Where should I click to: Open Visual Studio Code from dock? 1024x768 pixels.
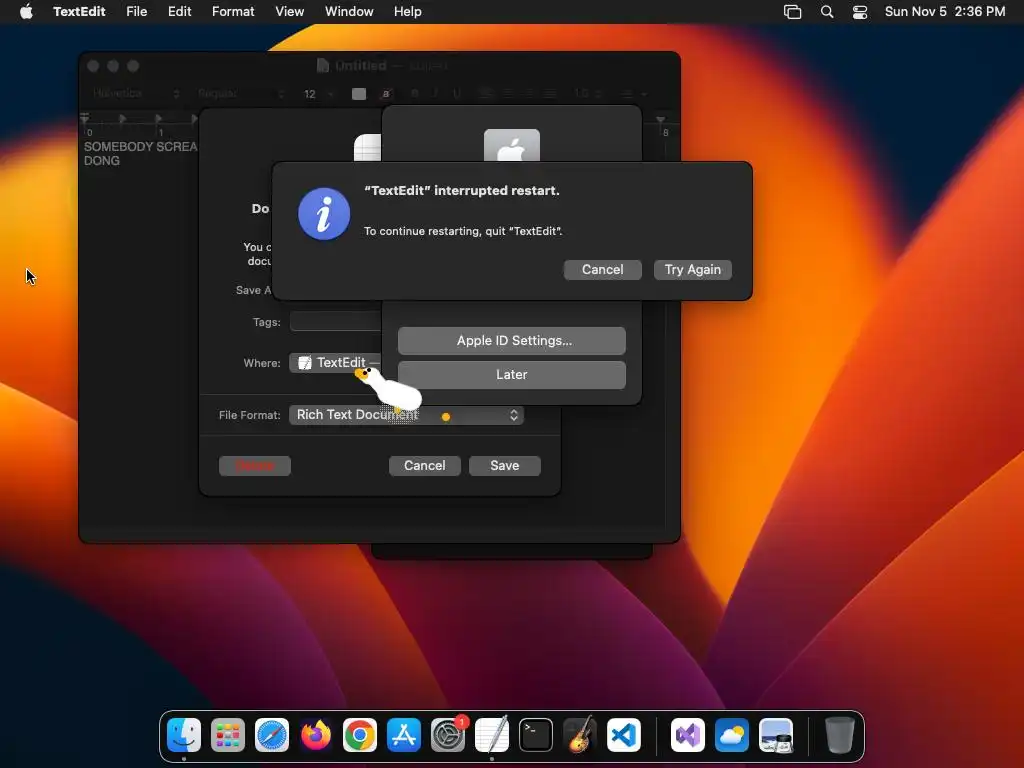624,735
